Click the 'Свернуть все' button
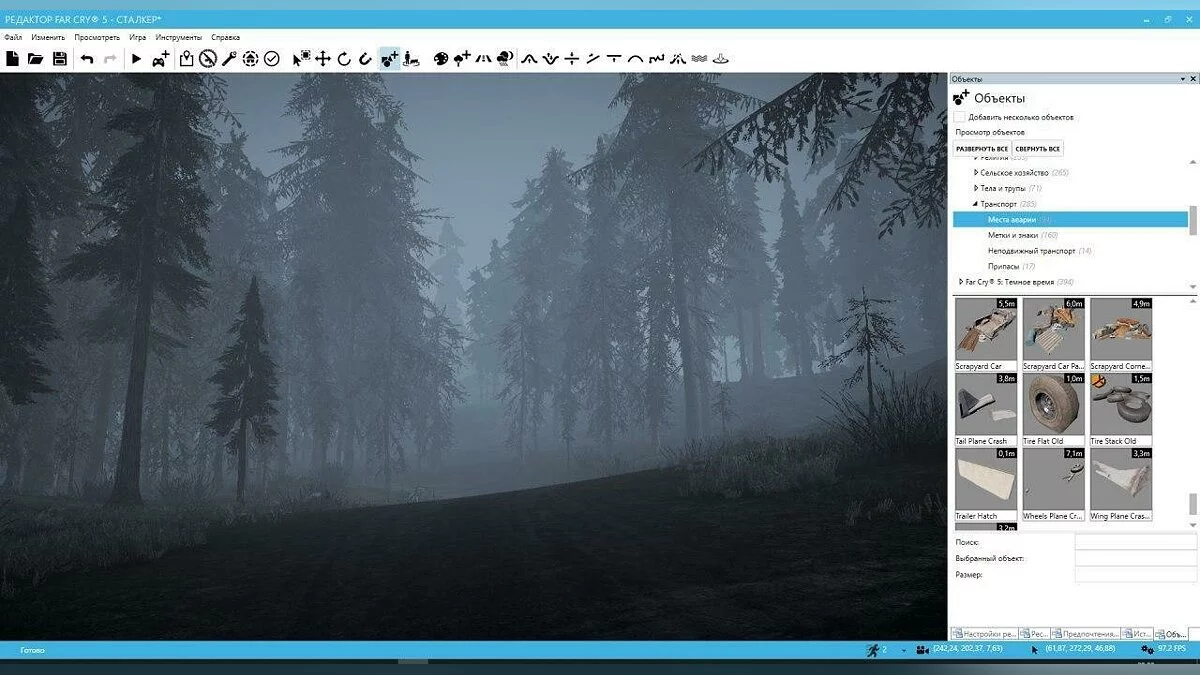Viewport: 1200px width, 675px height. pyautogui.click(x=1038, y=149)
